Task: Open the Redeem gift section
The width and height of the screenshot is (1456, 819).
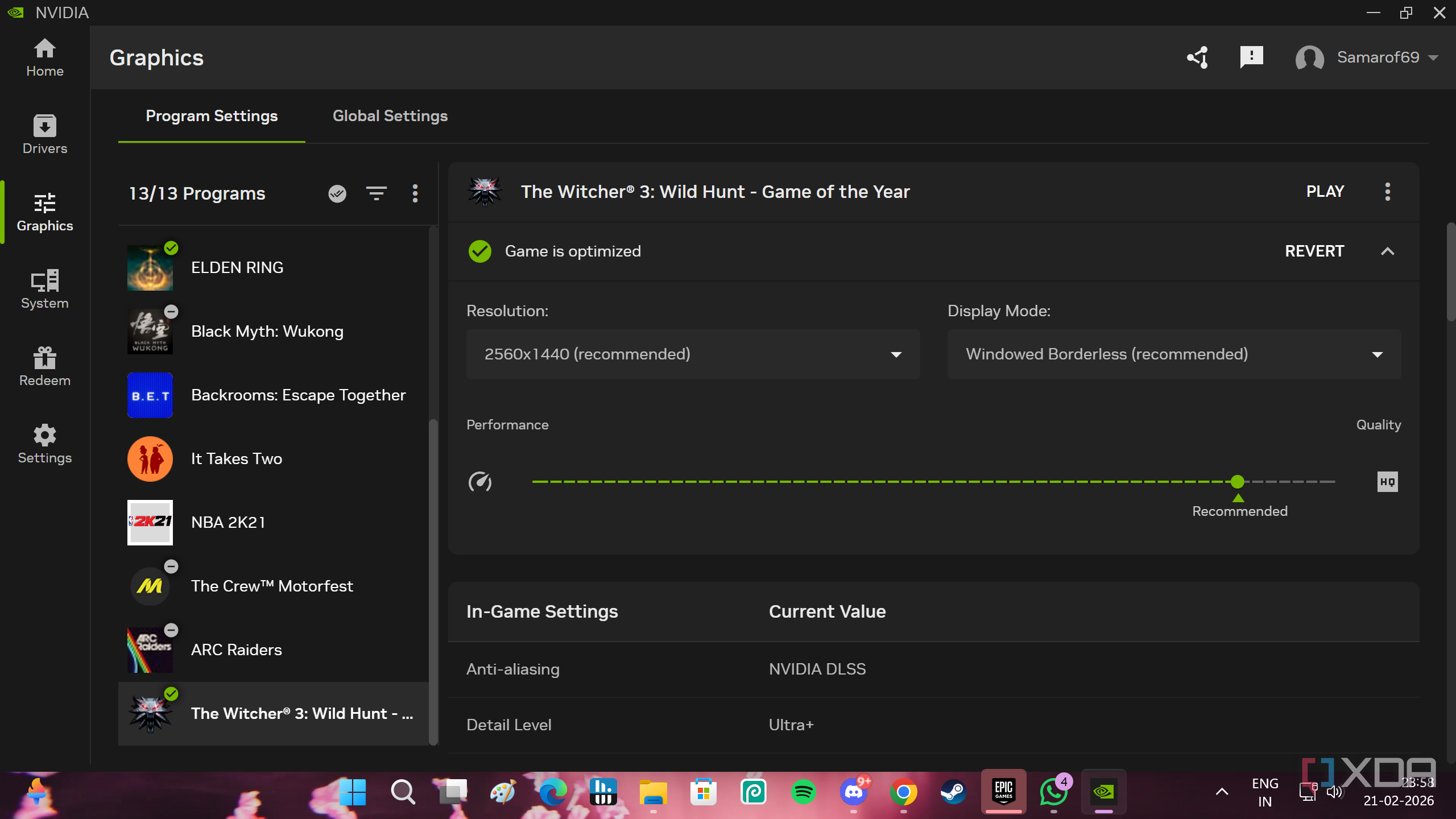Action: tap(44, 367)
